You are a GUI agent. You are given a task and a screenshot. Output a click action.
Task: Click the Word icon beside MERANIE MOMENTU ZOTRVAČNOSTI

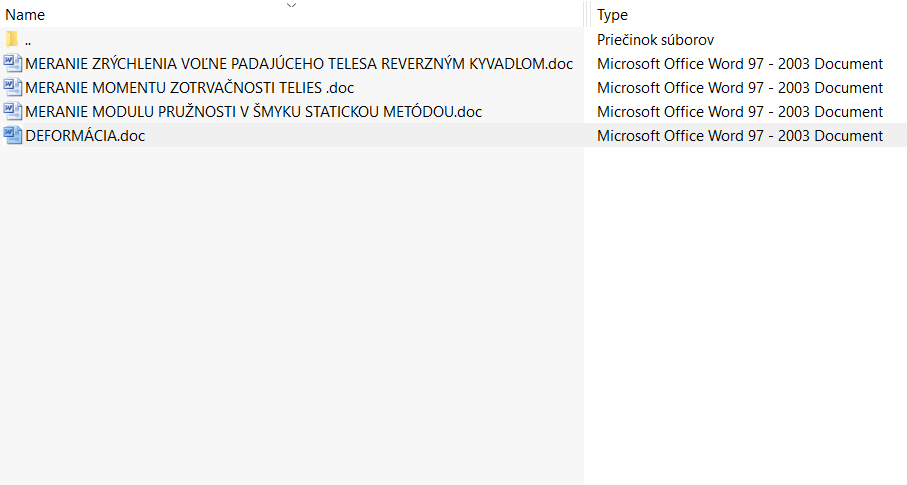pos(13,87)
